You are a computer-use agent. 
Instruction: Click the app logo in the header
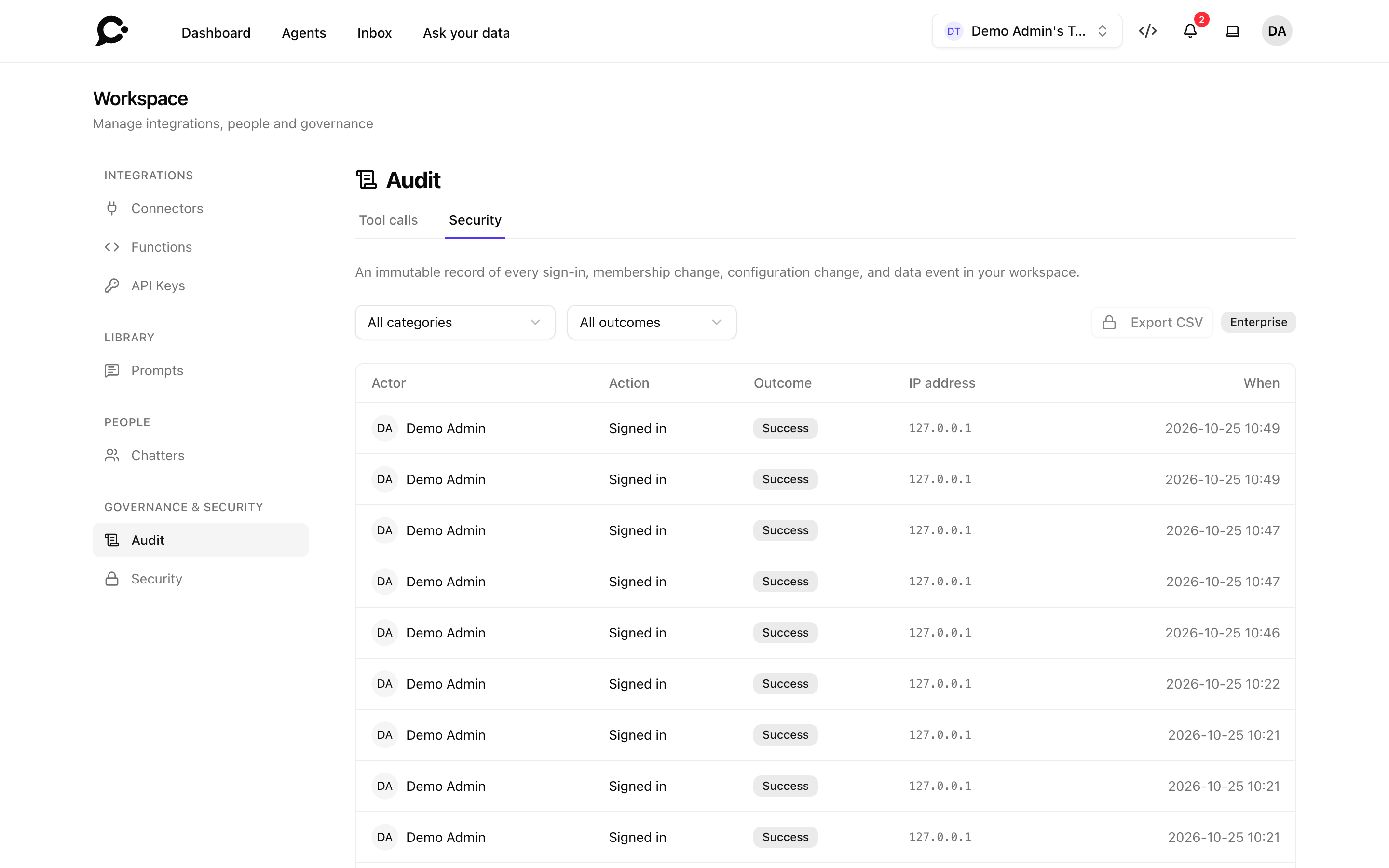tap(112, 31)
